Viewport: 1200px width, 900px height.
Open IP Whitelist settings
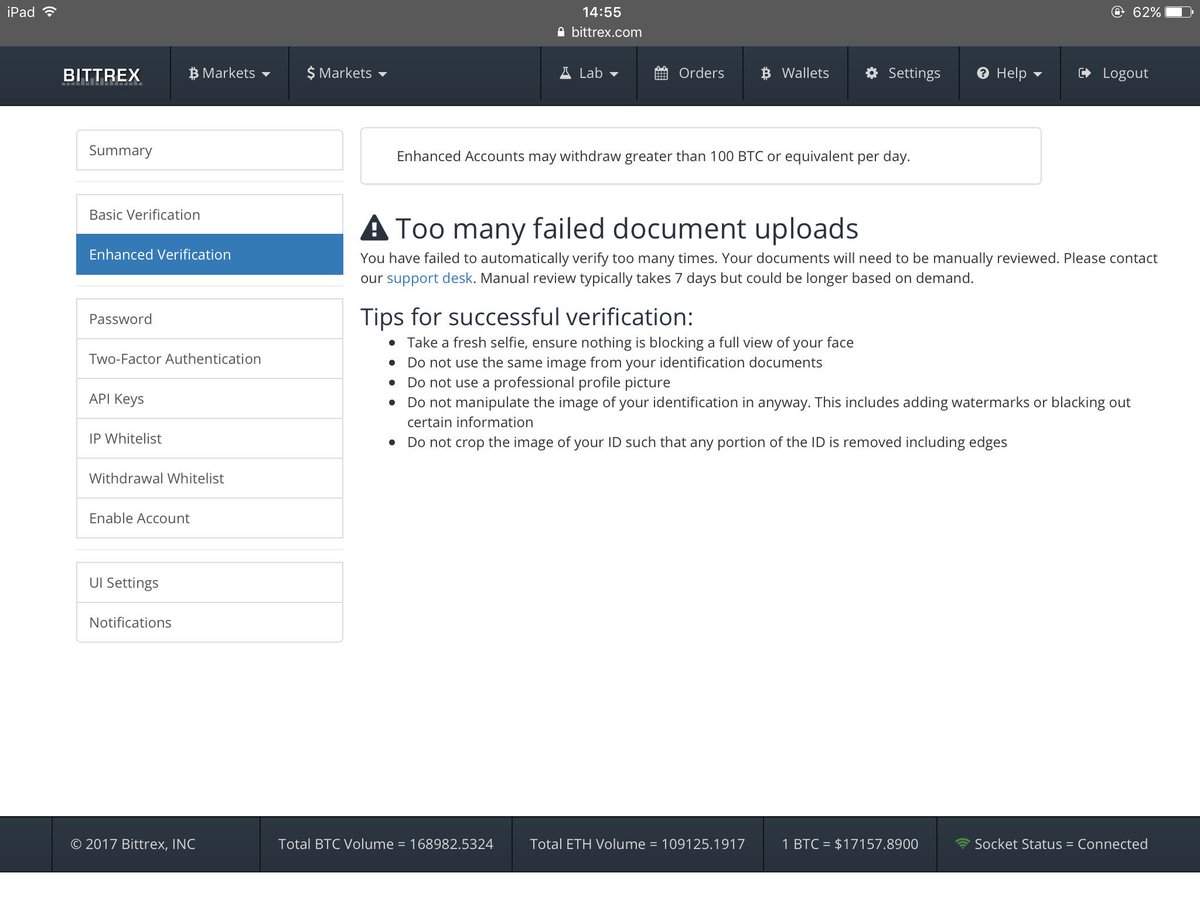[x=210, y=439]
